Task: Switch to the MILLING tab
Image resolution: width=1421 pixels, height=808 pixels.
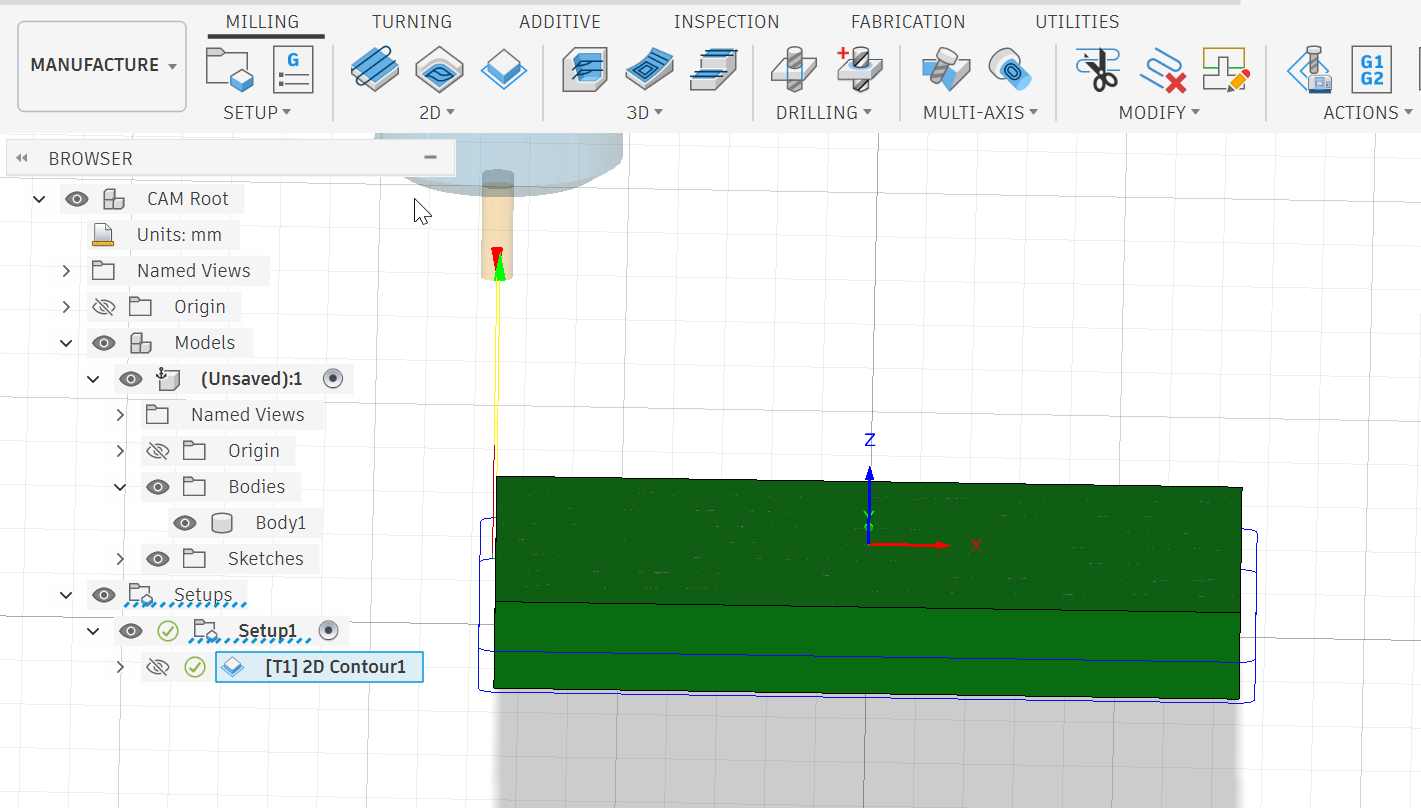Action: (262, 22)
